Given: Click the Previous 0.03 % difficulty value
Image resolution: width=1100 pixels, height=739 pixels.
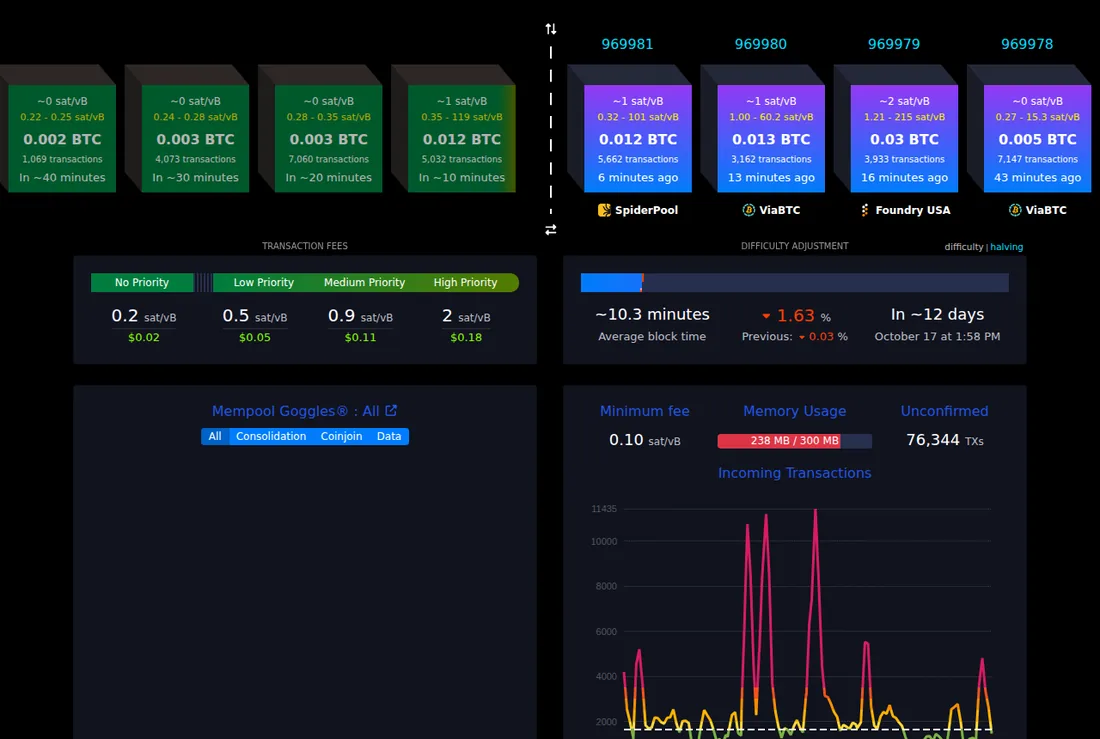Looking at the screenshot, I should point(795,337).
